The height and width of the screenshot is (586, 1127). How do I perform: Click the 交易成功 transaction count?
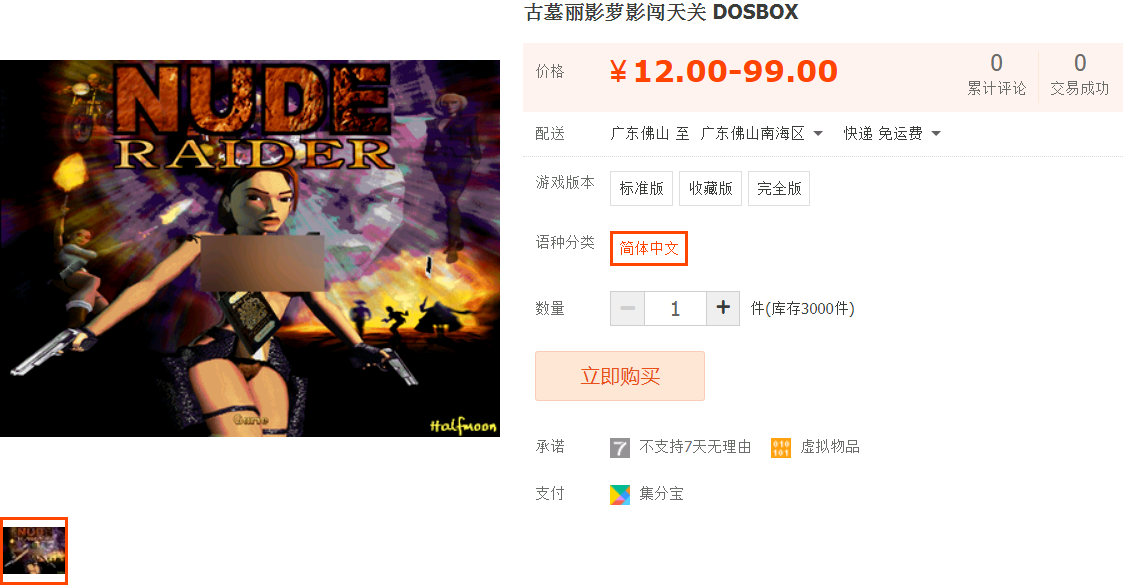click(x=1080, y=74)
